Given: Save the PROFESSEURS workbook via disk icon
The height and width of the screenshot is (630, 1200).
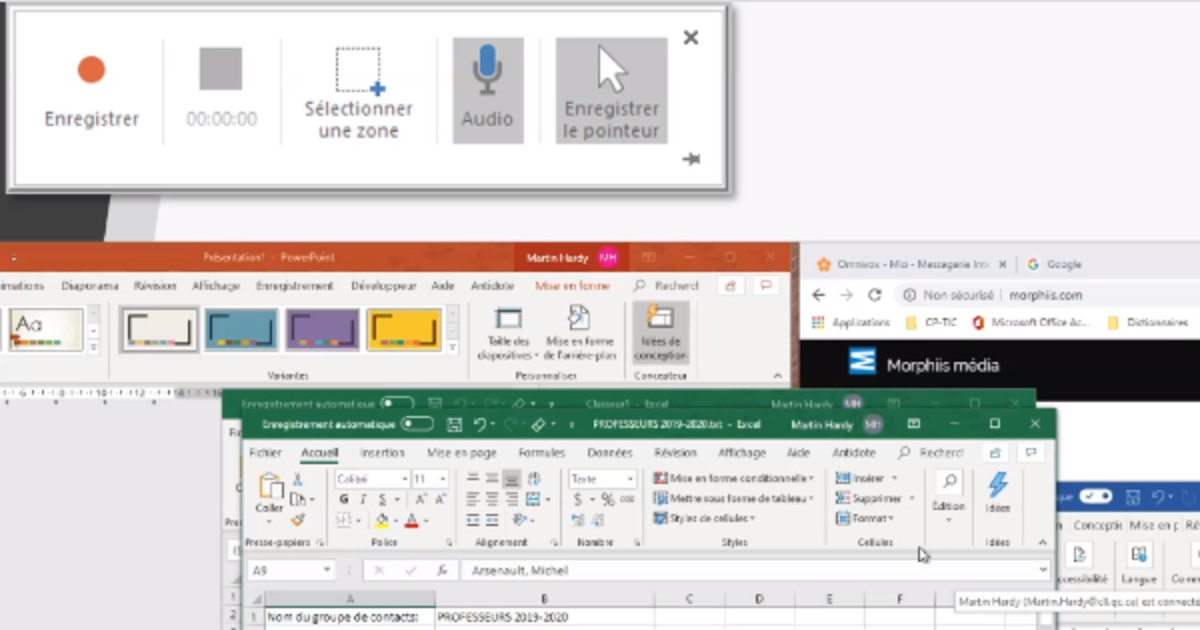Looking at the screenshot, I should click(x=454, y=425).
